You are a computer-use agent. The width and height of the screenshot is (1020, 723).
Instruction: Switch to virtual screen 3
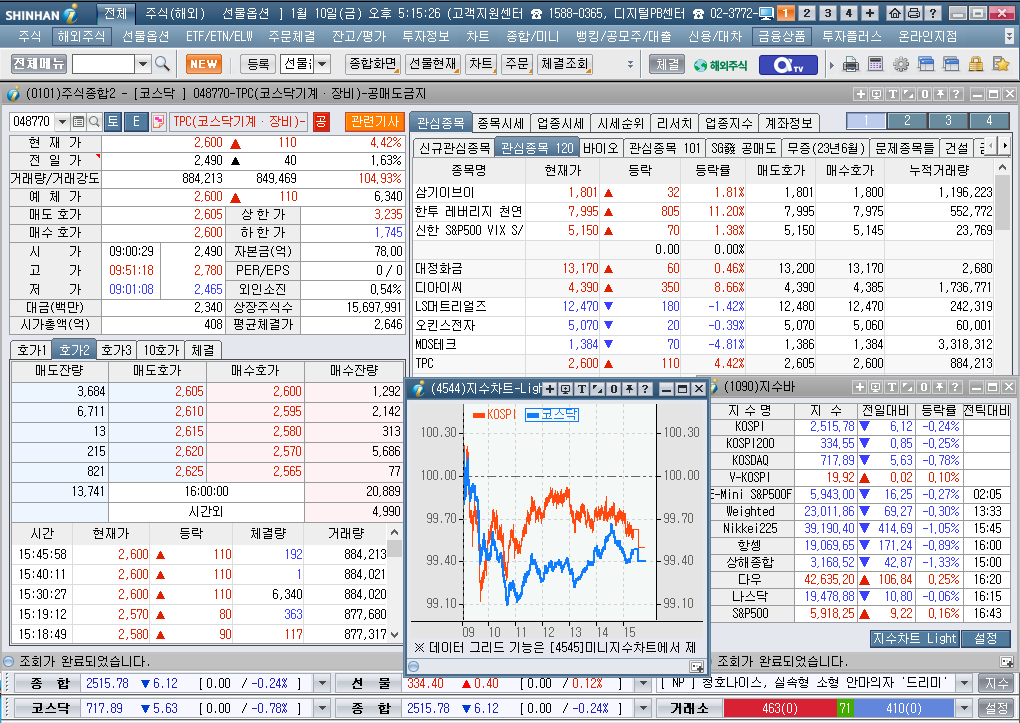coord(827,13)
